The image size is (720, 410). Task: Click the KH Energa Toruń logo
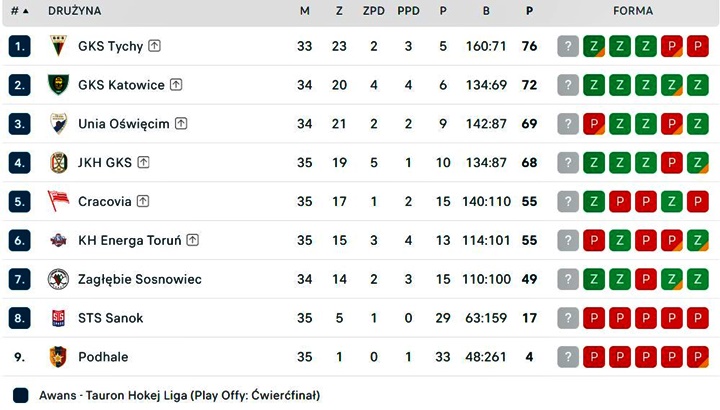point(58,240)
